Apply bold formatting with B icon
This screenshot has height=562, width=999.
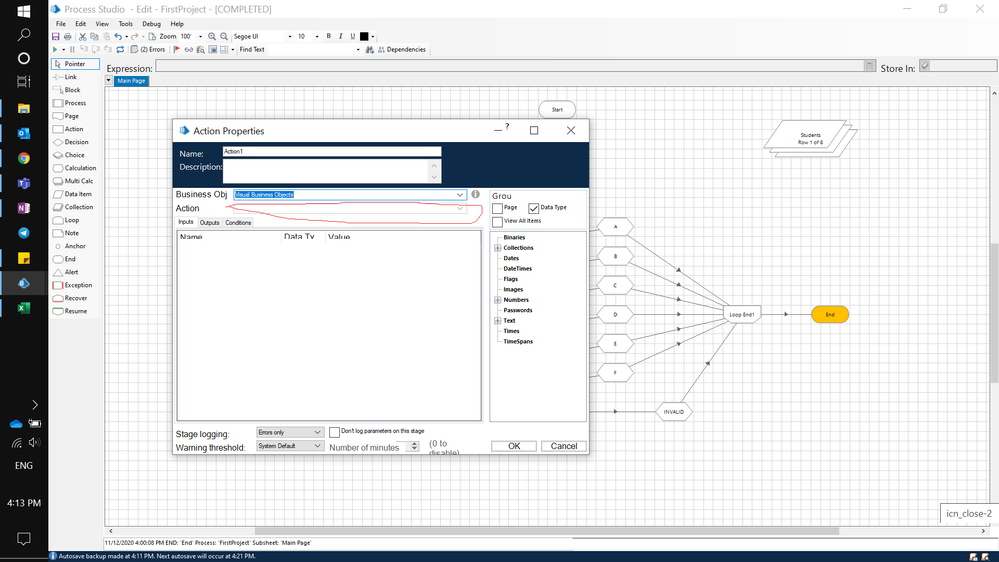[x=328, y=36]
